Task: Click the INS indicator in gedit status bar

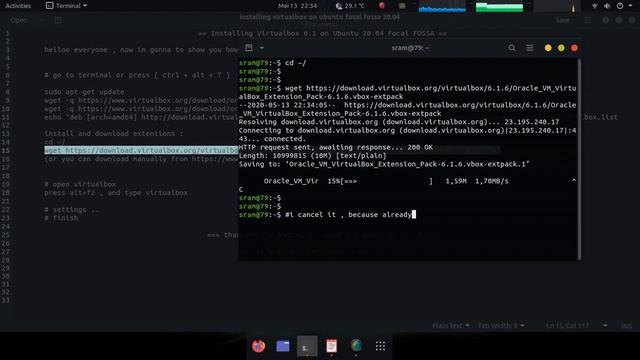Action: click(x=626, y=326)
